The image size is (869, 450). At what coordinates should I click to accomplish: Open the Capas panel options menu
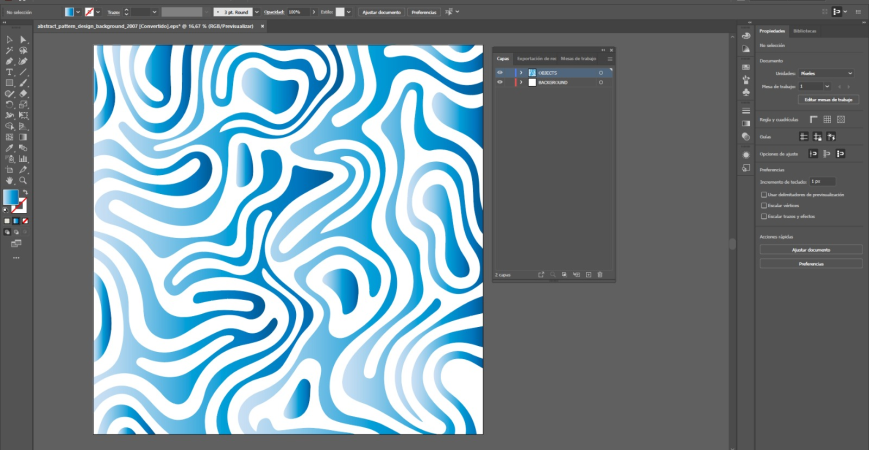[609, 59]
